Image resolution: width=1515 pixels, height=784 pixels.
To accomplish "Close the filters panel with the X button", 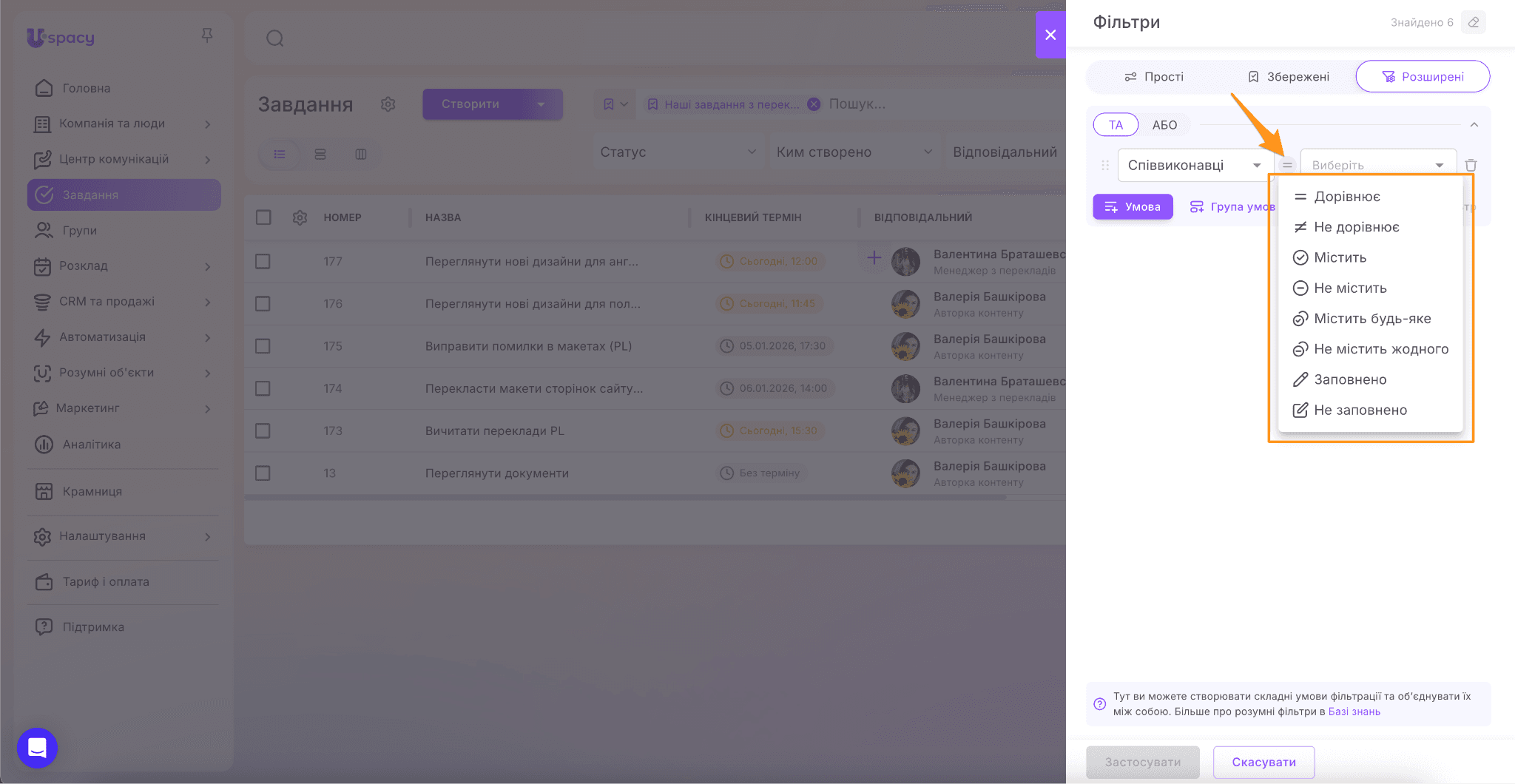I will point(1050,35).
